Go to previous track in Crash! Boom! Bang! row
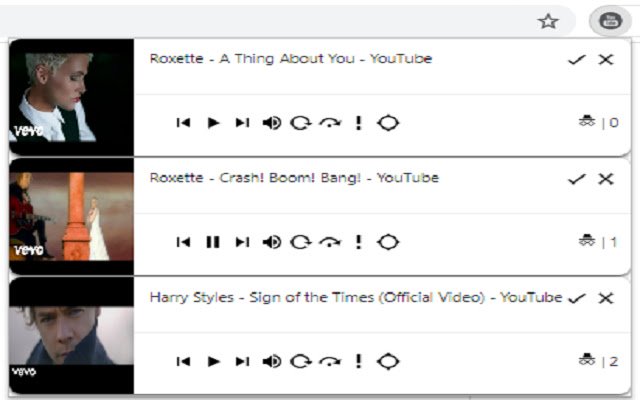This screenshot has height=400, width=640. [x=183, y=242]
